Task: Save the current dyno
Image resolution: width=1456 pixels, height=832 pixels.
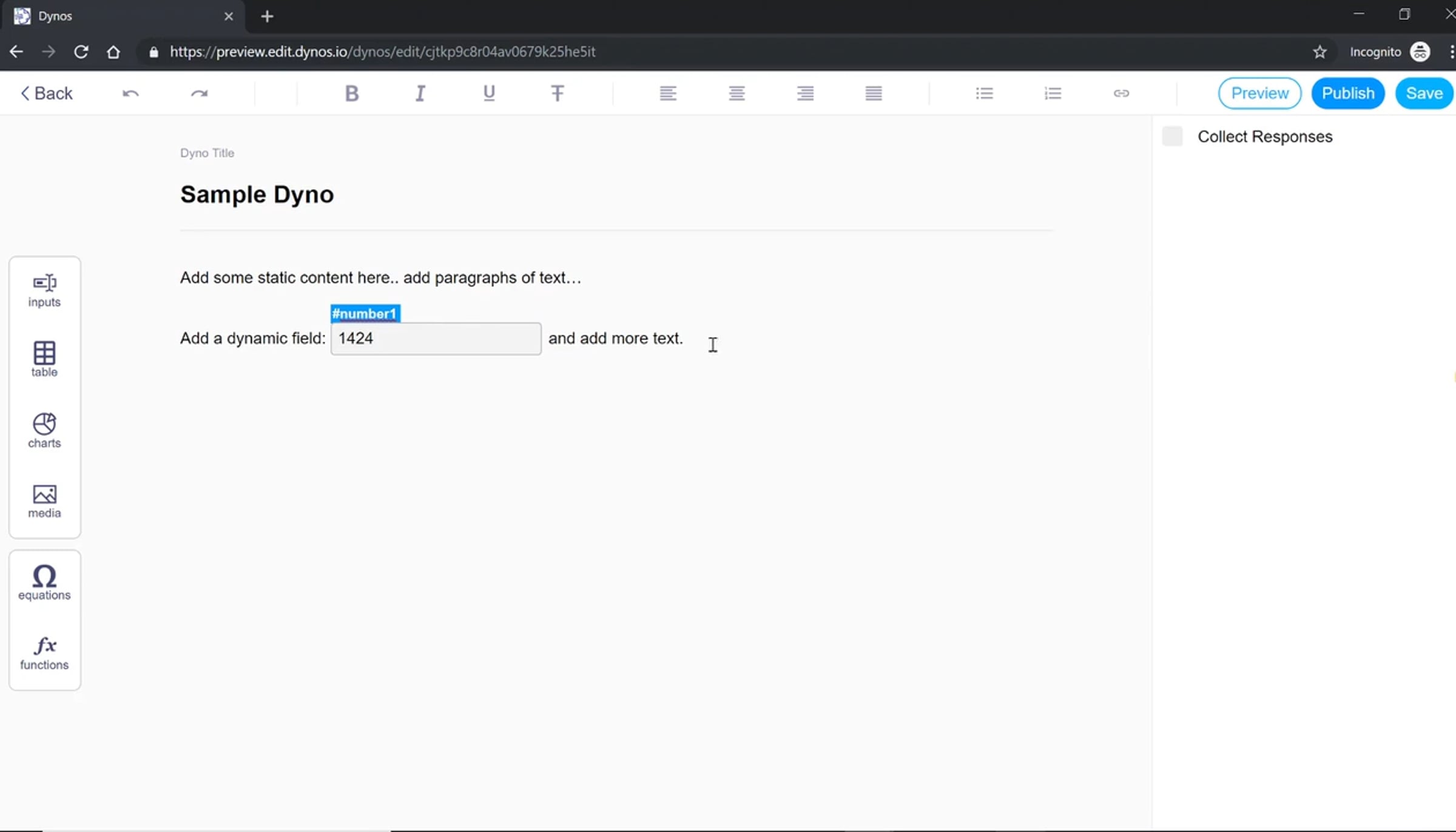Action: (x=1424, y=93)
